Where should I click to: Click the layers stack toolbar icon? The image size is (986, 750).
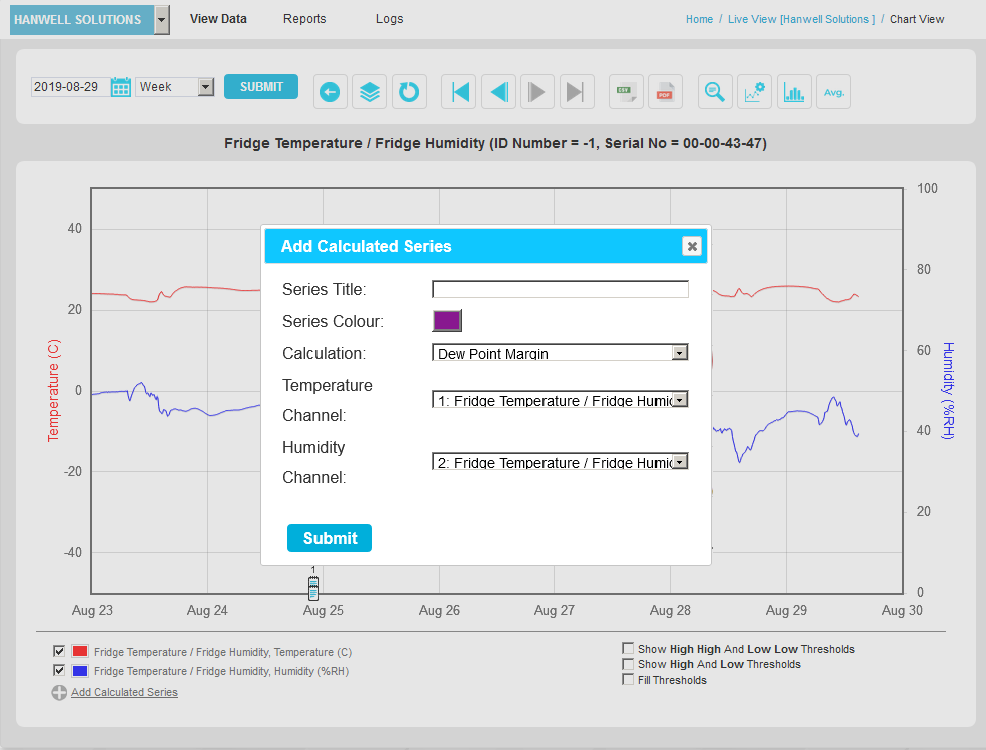pos(370,92)
